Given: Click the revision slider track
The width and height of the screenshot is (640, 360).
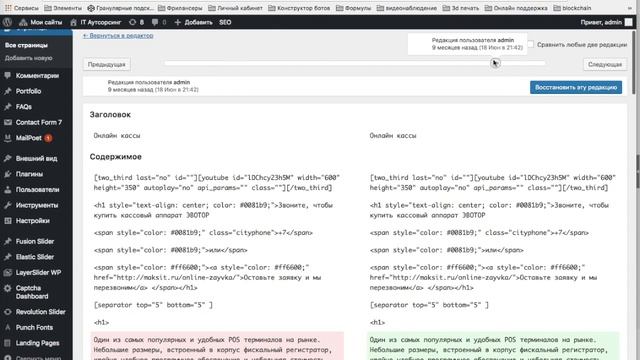Looking at the screenshot, I should [x=354, y=63].
